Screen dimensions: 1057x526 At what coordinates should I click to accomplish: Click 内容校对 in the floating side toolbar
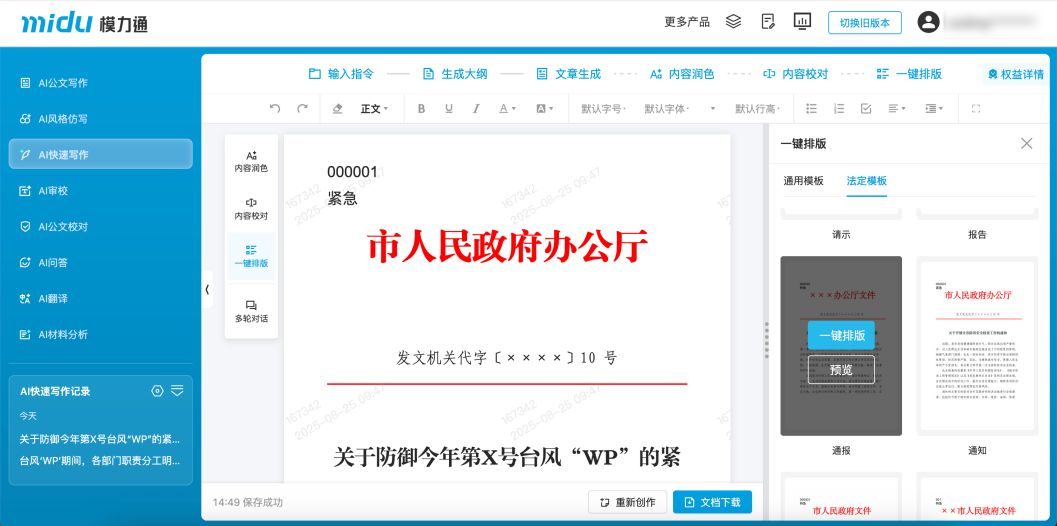pos(251,209)
